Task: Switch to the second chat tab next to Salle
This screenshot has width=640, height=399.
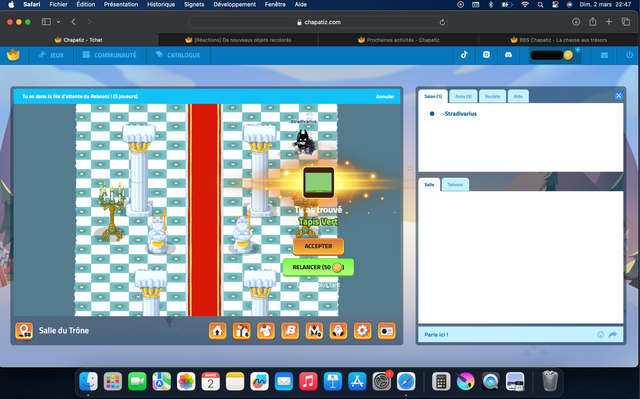Action: click(455, 184)
